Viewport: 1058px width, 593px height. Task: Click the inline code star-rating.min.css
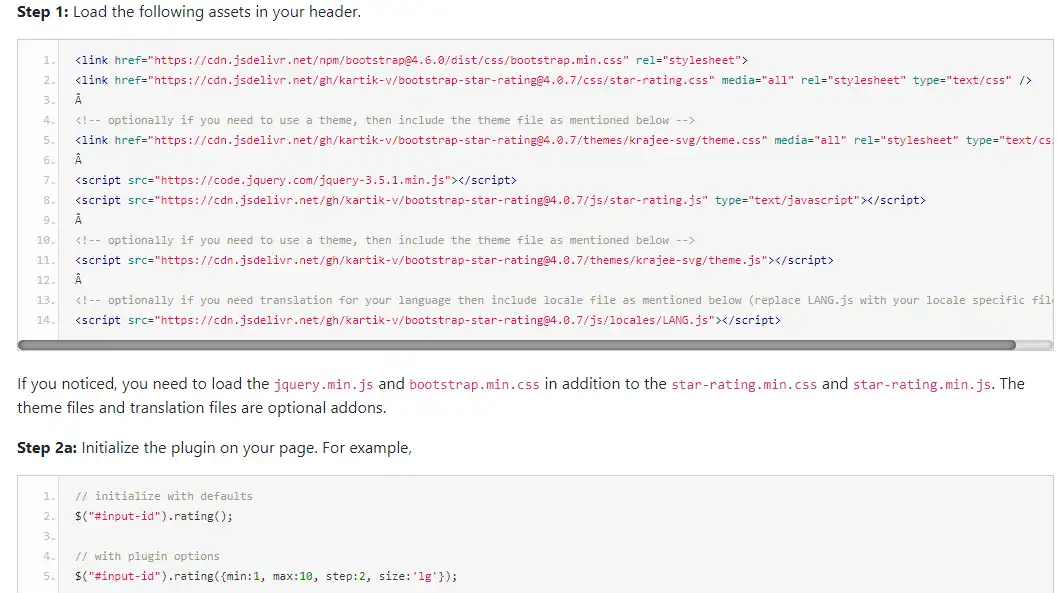pyautogui.click(x=744, y=385)
